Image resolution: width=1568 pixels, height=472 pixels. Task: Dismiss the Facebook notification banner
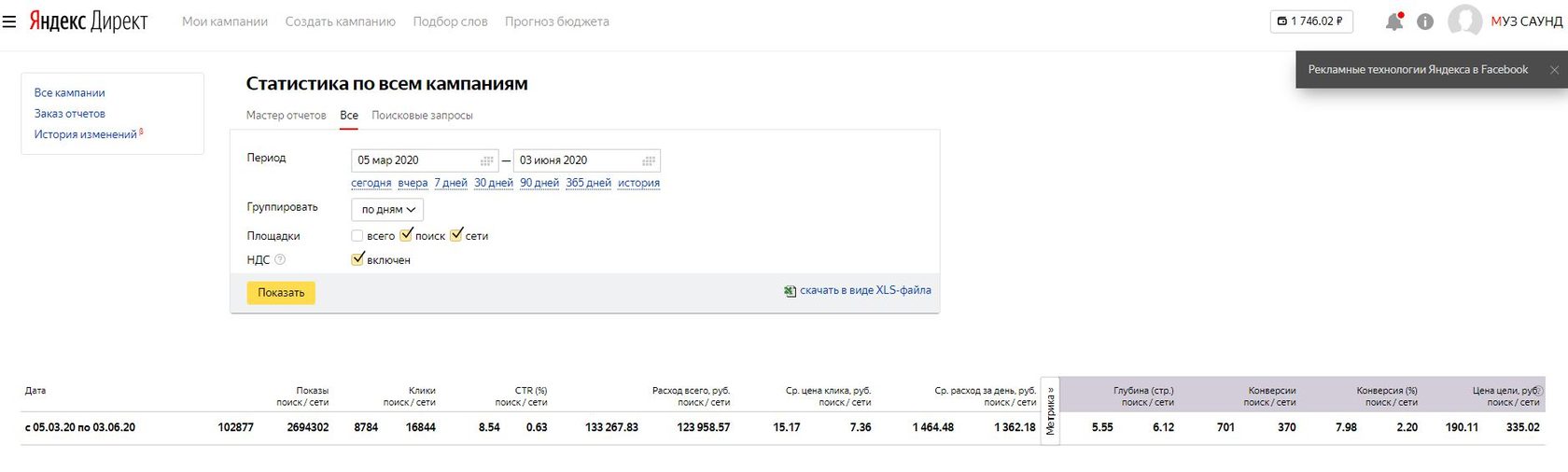(x=1554, y=70)
